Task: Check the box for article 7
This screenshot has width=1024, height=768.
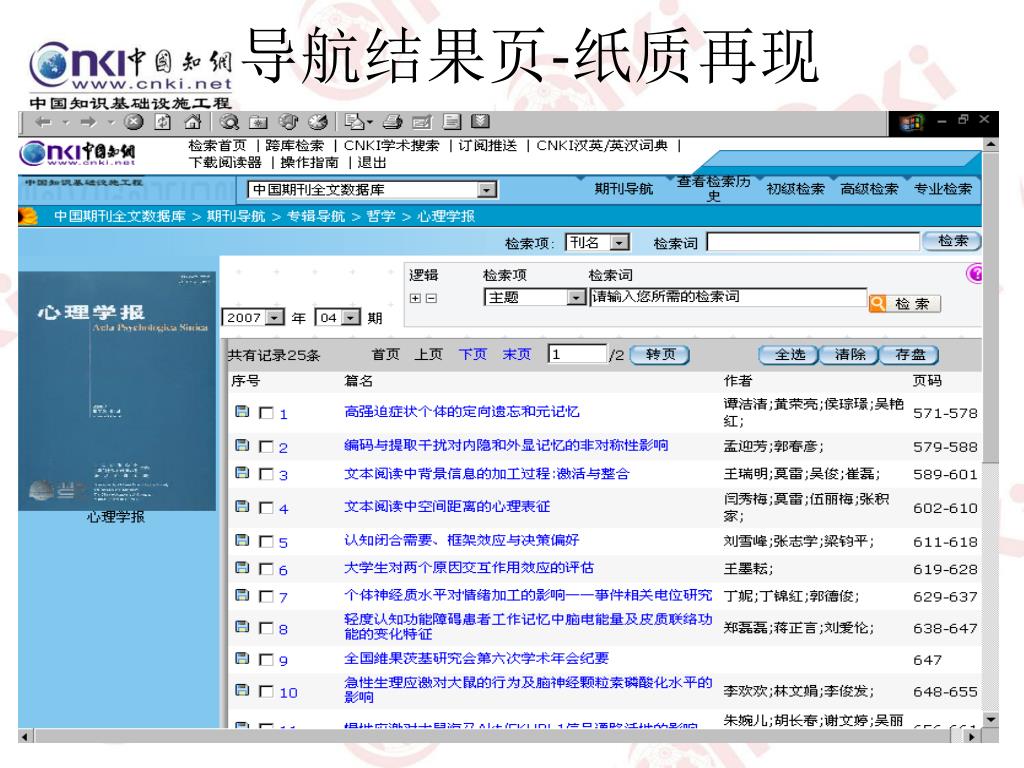Action: [266, 596]
